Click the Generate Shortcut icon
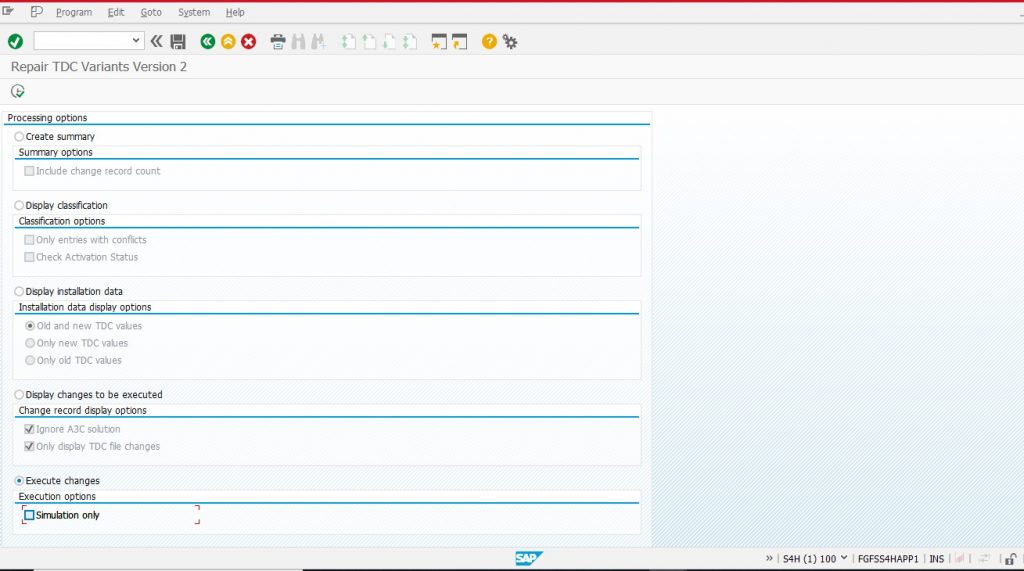 [x=460, y=42]
